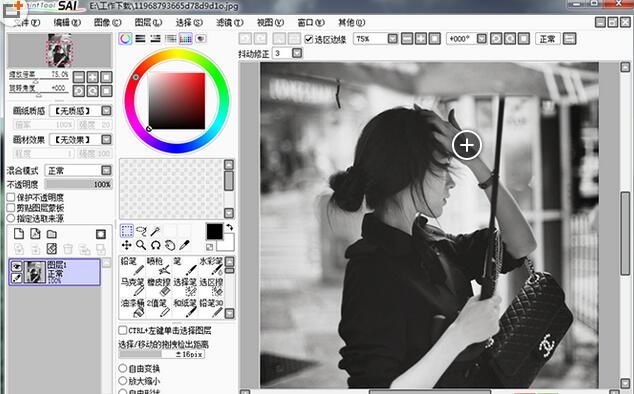This screenshot has width=634, height=394.
Task: Click the navigator preview thumbnail
Action: coord(59,51)
